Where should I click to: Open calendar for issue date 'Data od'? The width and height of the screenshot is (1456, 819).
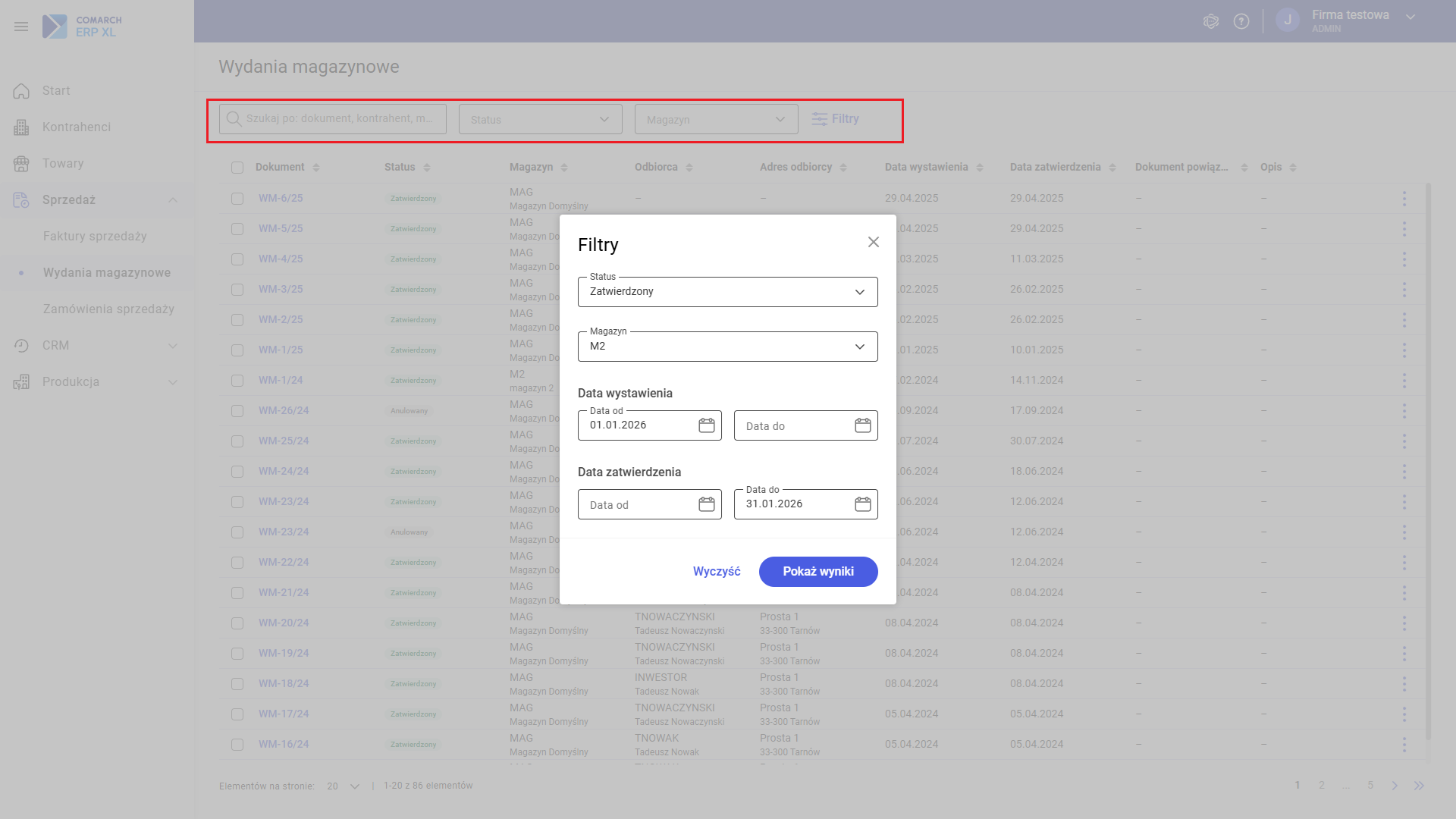pyautogui.click(x=706, y=425)
